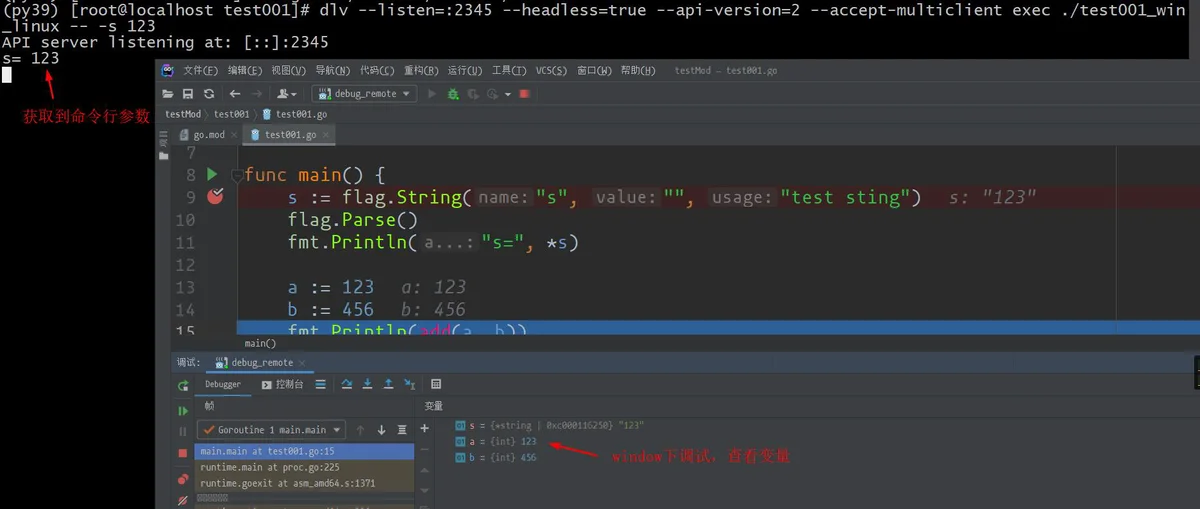Close the go.mod editor tab

tap(235, 135)
